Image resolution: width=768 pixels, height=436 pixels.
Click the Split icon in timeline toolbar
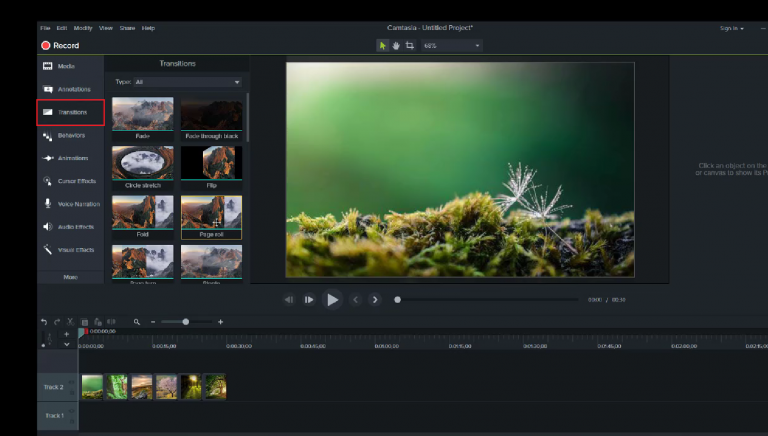pos(111,322)
